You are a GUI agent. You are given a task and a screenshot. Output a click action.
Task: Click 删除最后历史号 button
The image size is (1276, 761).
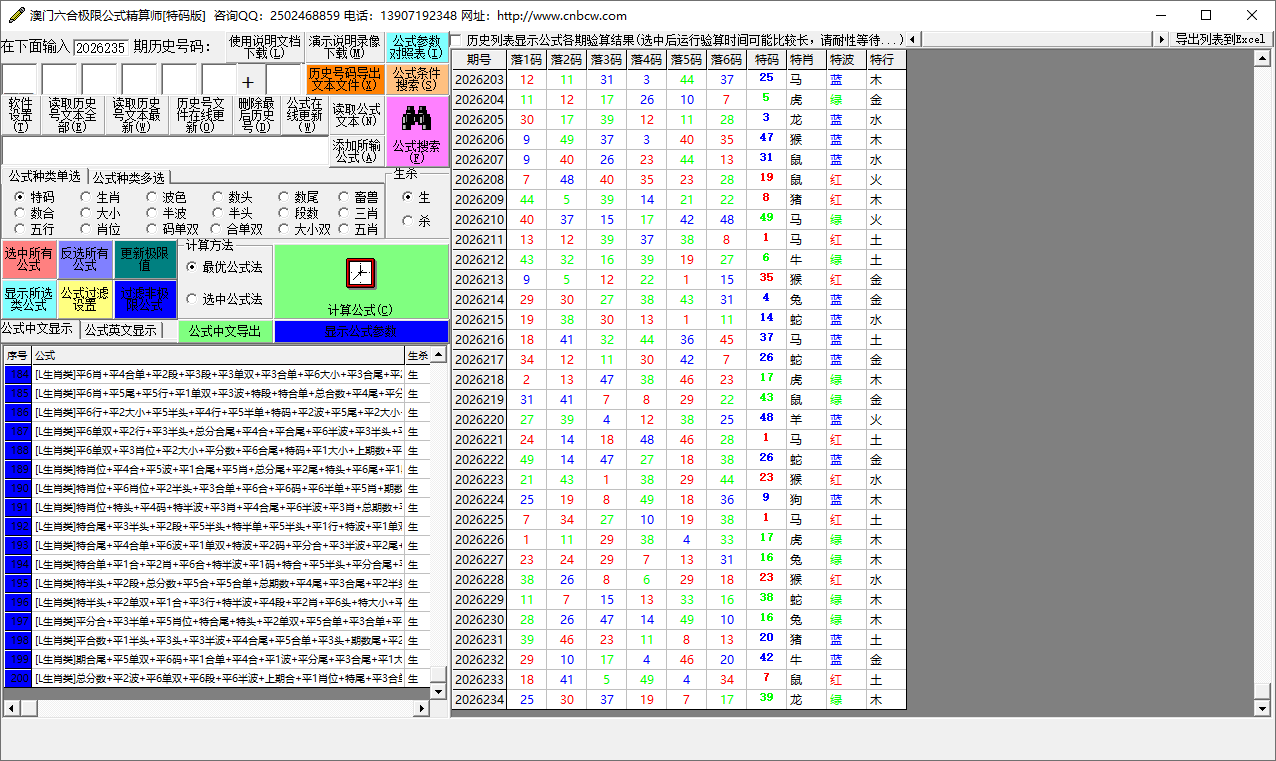coord(256,116)
